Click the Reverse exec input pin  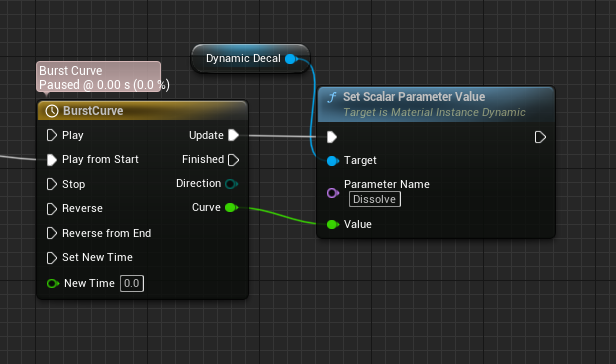[x=51, y=209]
